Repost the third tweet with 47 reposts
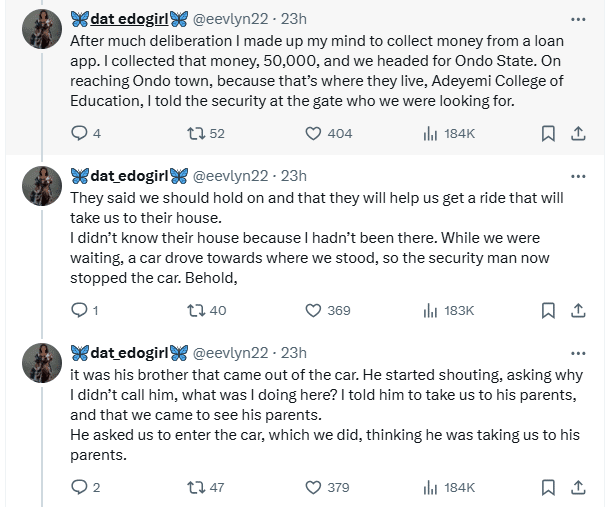This screenshot has height=507, width=612. [196, 487]
